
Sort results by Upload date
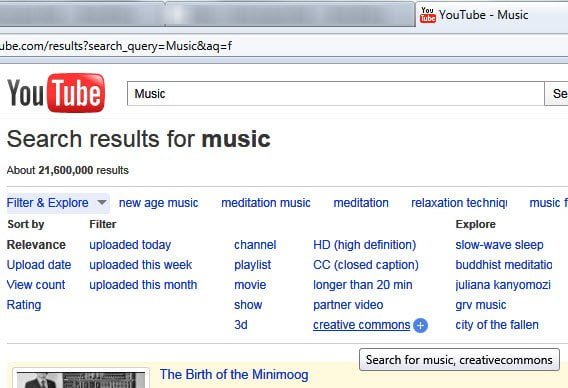tap(39, 265)
